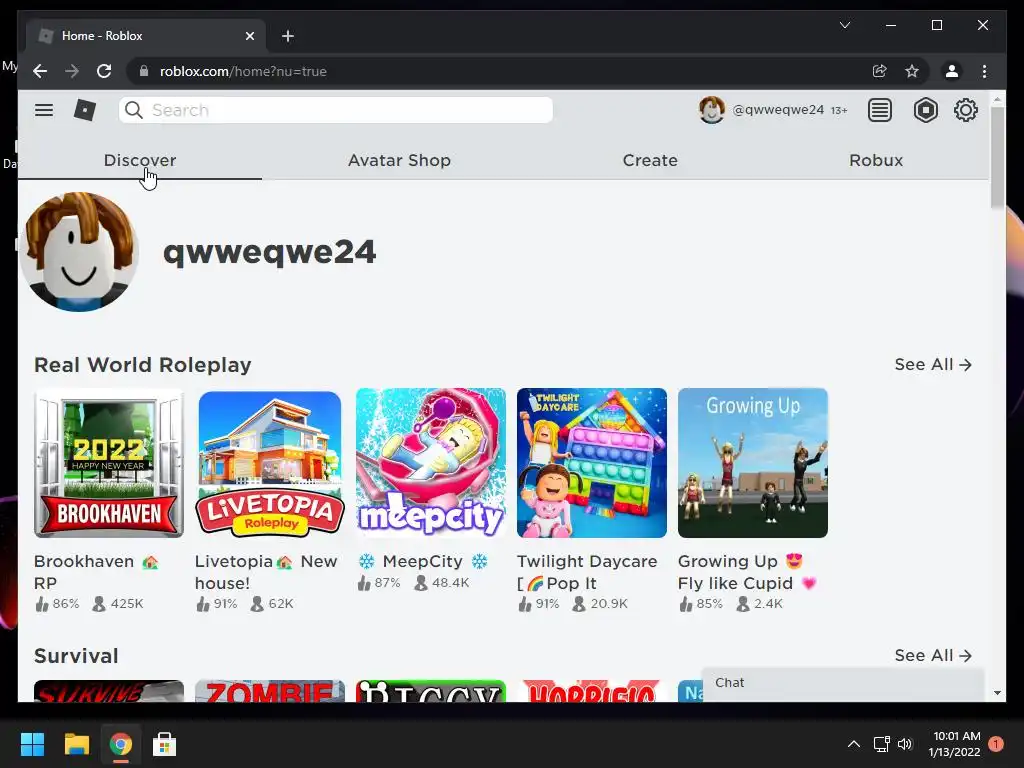Click the Roblox search field
Viewport: 1024px width, 768px height.
[336, 110]
